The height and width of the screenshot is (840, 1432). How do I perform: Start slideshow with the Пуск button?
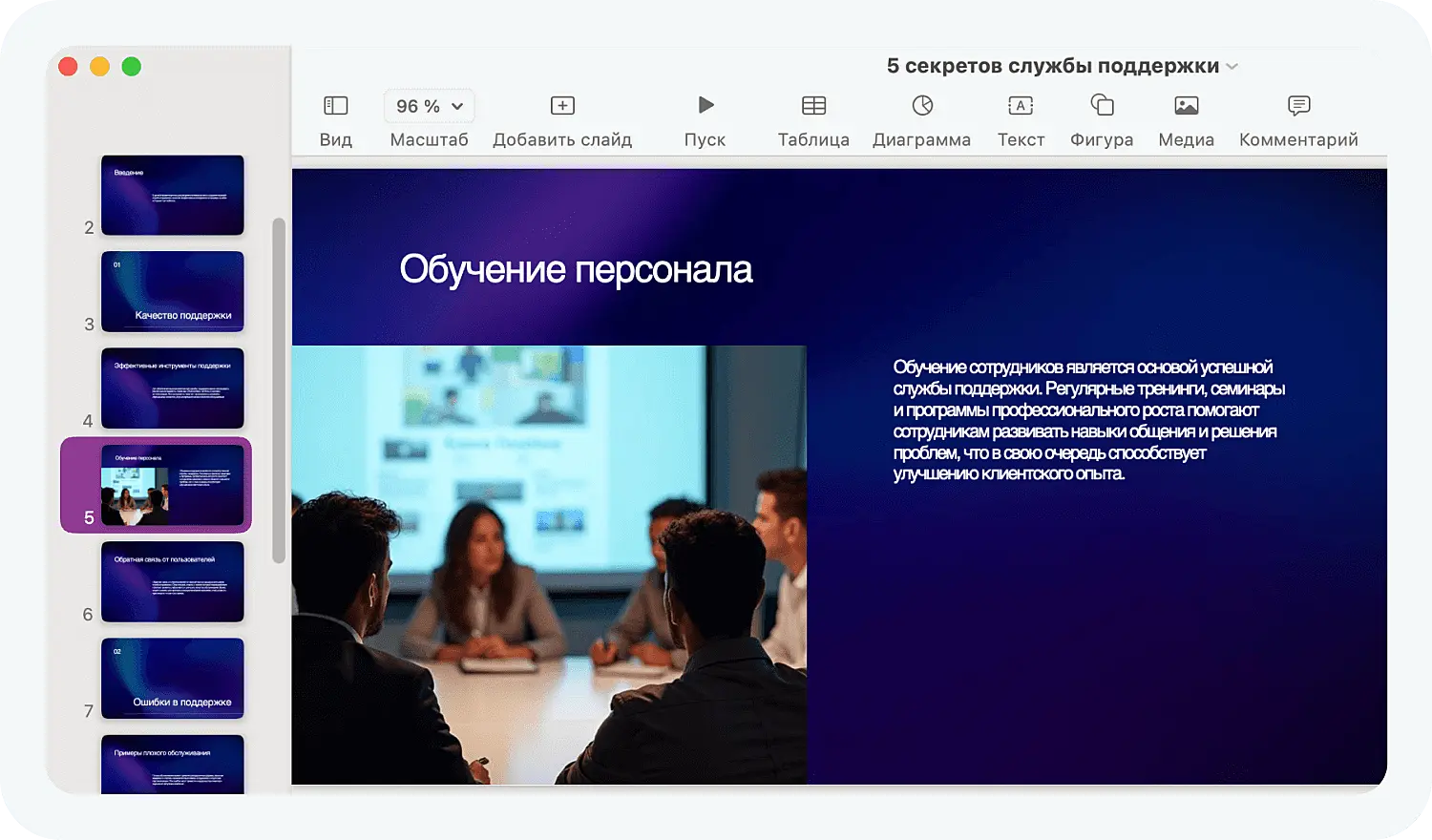pyautogui.click(x=705, y=106)
